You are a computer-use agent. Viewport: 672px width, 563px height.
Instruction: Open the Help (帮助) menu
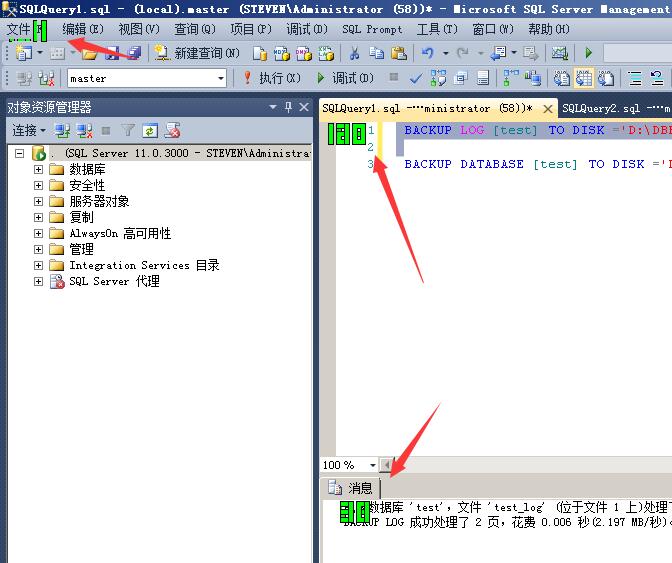tap(549, 29)
